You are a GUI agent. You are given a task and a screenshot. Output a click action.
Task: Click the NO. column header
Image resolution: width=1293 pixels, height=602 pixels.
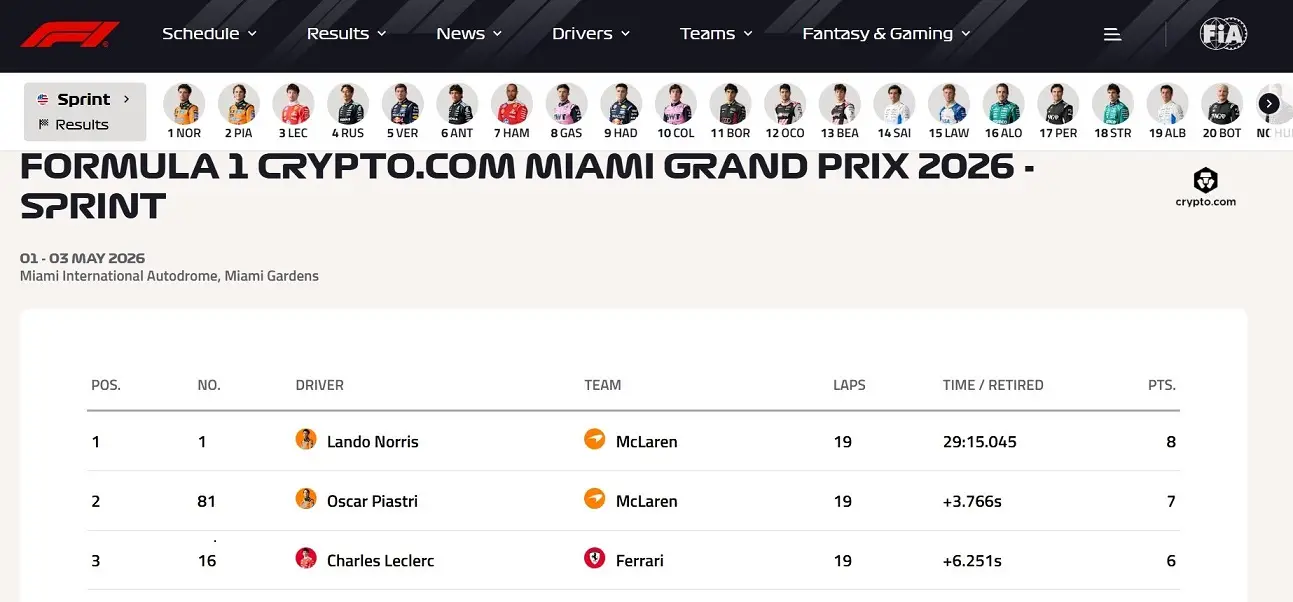[x=209, y=385]
